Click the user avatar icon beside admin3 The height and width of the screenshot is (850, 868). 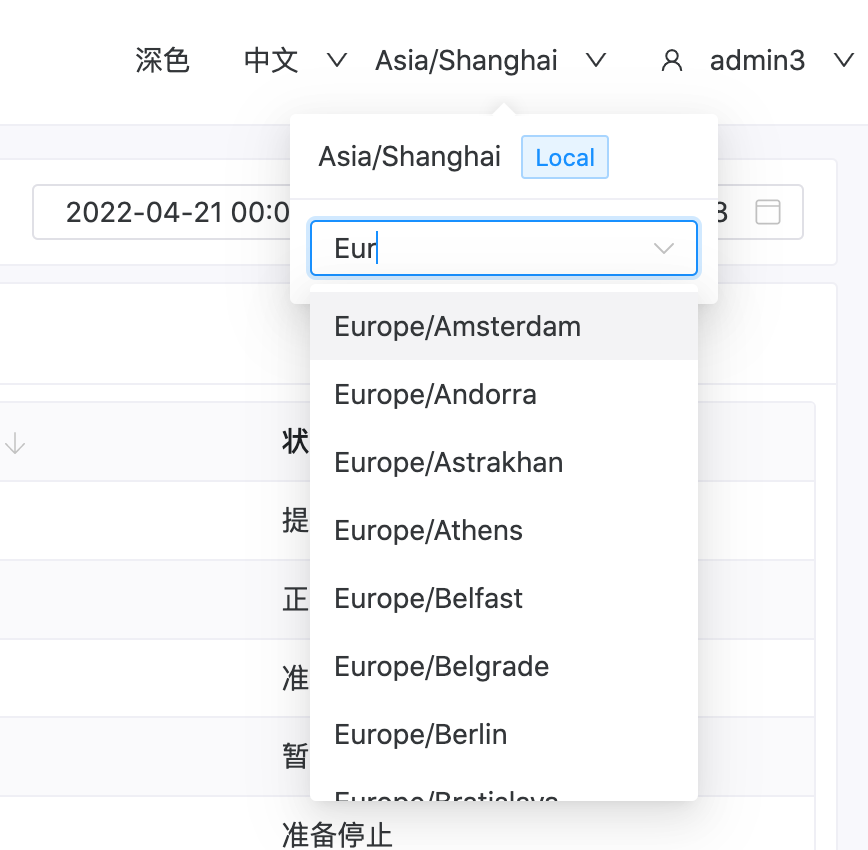coord(672,61)
